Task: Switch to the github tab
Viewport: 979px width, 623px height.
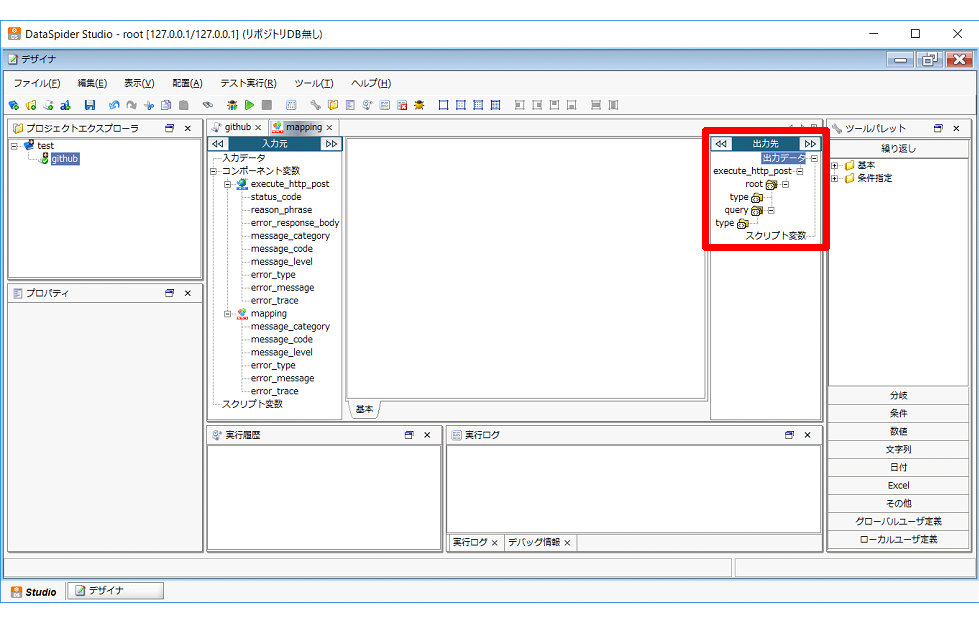Action: [x=237, y=127]
